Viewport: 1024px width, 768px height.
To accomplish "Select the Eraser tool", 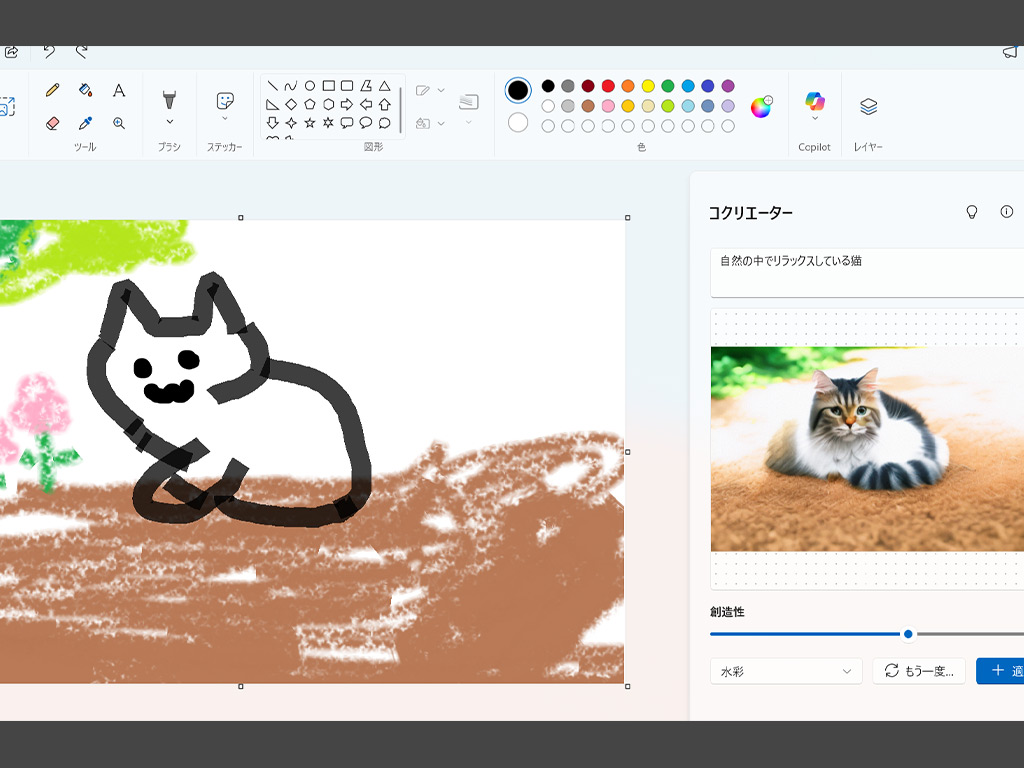I will (x=53, y=123).
